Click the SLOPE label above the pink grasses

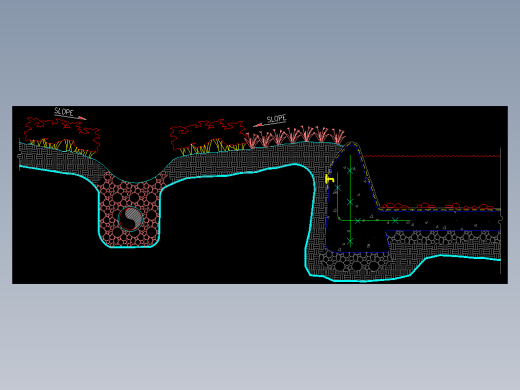(x=276, y=119)
